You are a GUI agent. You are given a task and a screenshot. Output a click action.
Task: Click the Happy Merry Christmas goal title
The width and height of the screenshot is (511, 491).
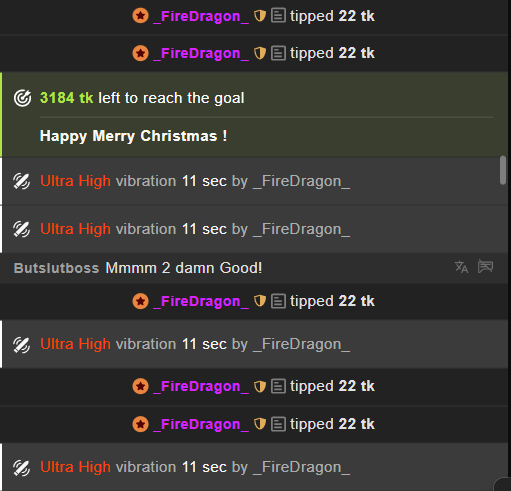tap(133, 136)
